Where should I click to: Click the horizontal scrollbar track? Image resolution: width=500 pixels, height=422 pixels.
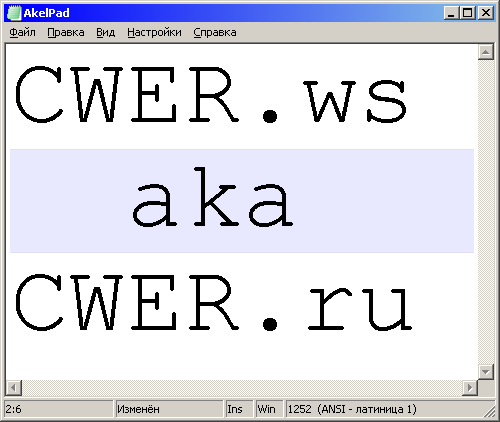[x=242, y=388]
